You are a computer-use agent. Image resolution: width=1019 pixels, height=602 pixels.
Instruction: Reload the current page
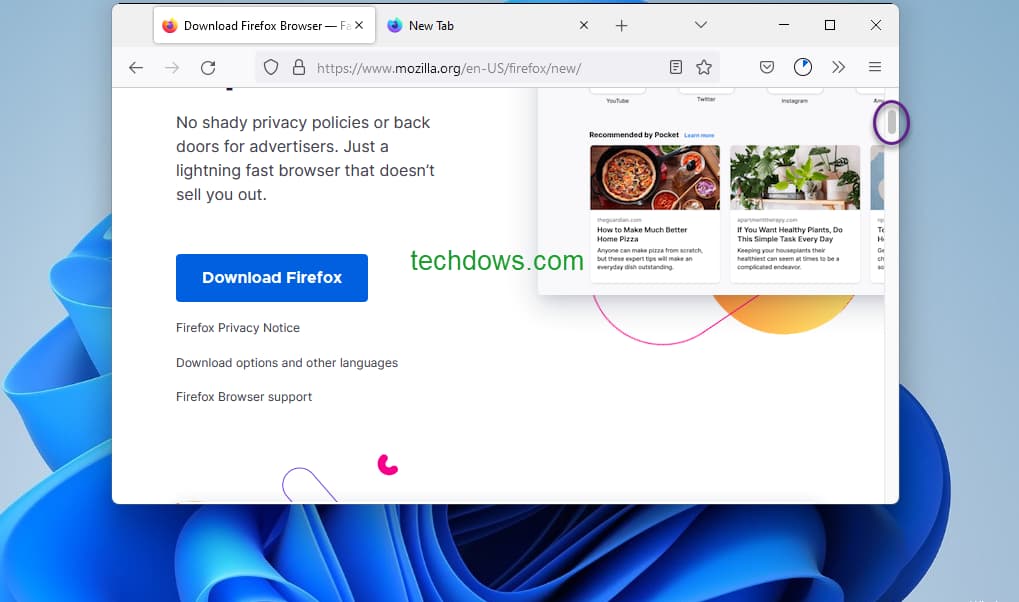point(208,68)
